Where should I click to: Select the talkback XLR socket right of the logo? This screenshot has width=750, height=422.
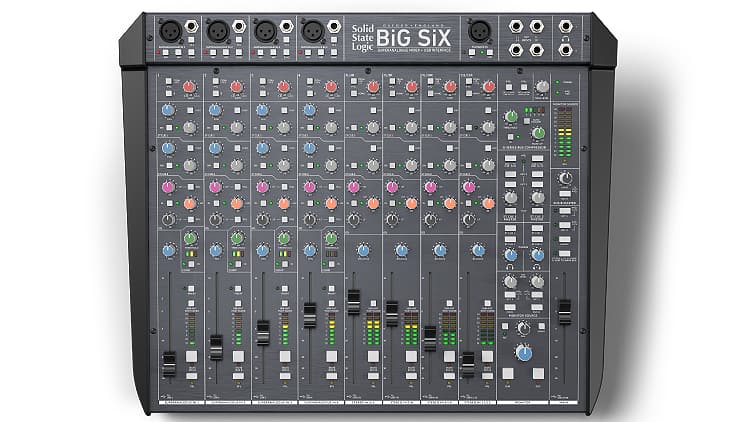point(479,32)
